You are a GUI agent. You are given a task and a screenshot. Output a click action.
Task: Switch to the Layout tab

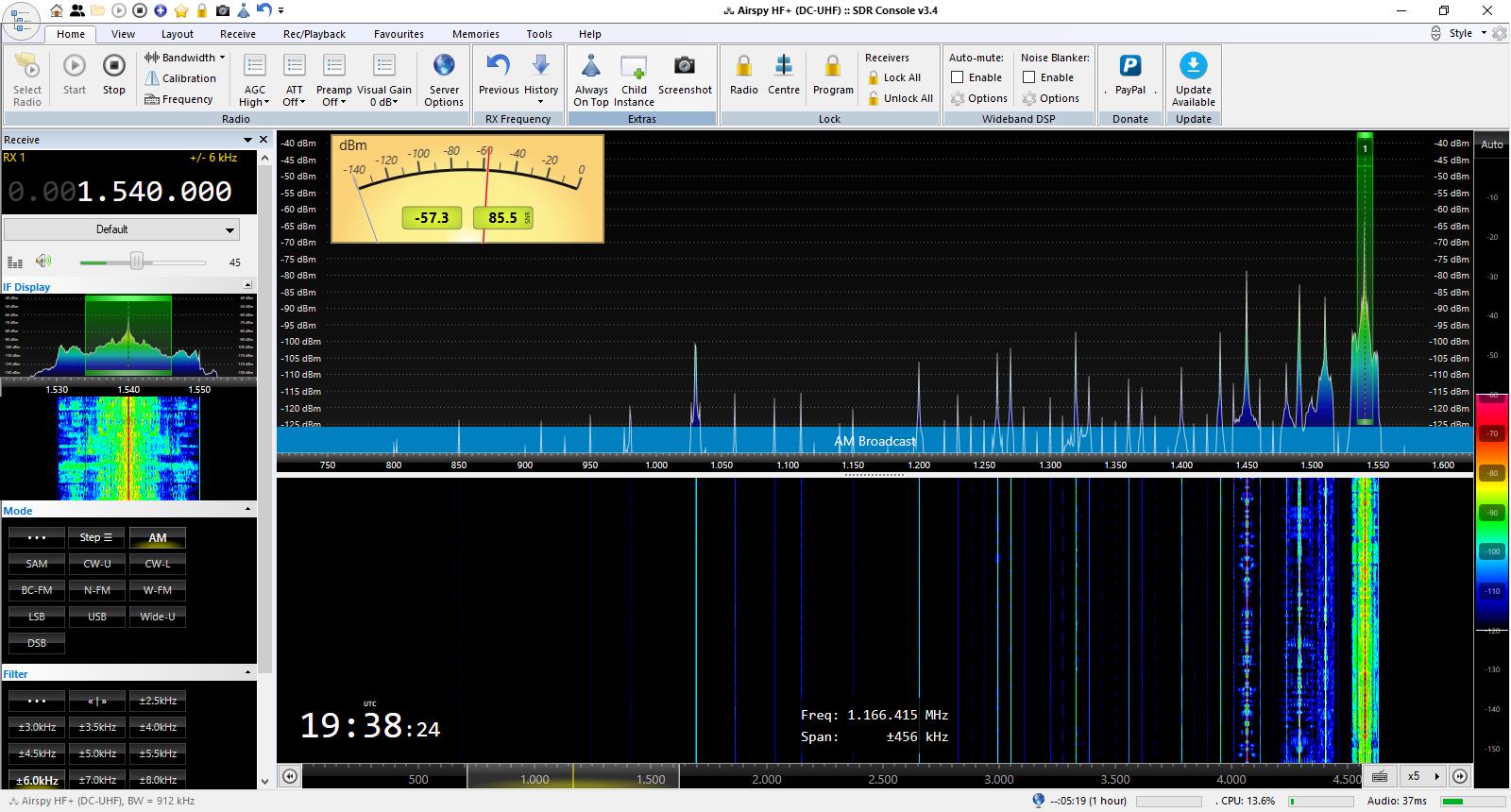(177, 34)
